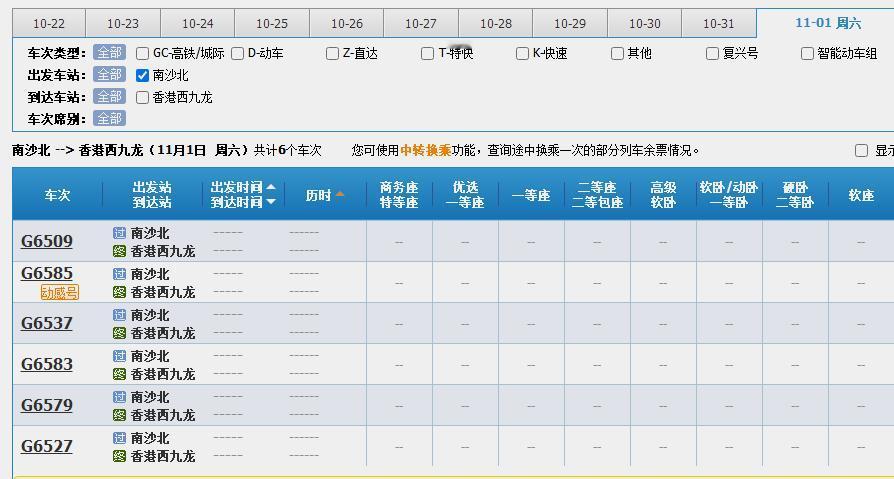Switch to the 10-22 date tab
The height and width of the screenshot is (479, 894).
pyautogui.click(x=49, y=24)
